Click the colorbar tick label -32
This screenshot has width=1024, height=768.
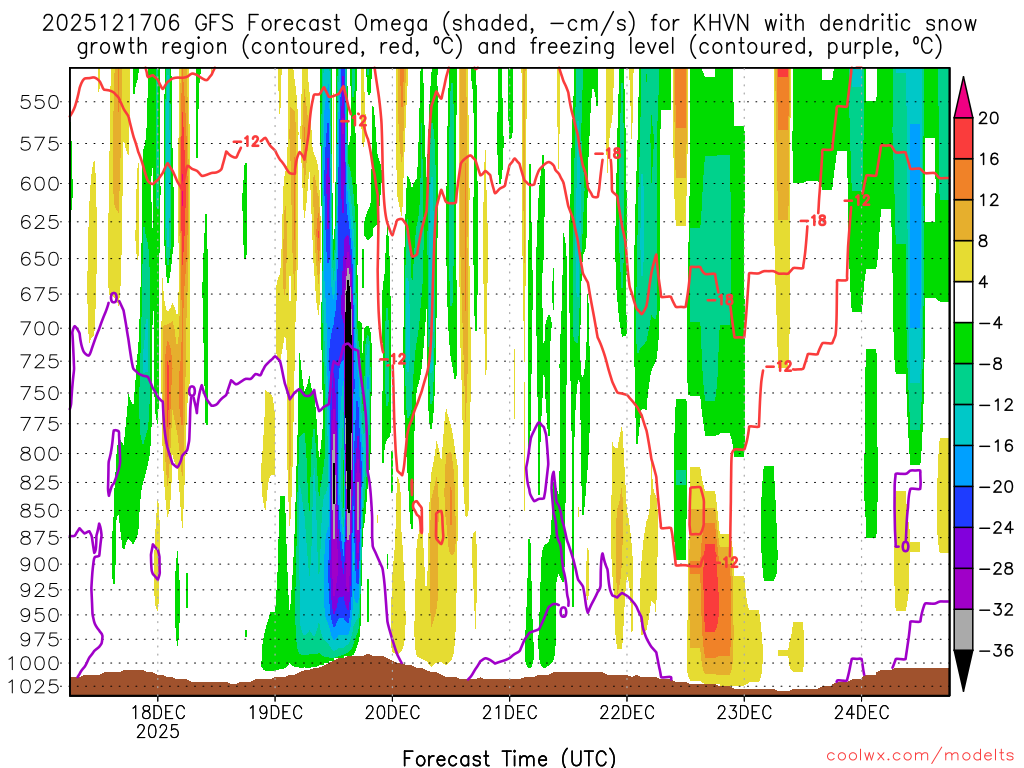[x=995, y=610]
